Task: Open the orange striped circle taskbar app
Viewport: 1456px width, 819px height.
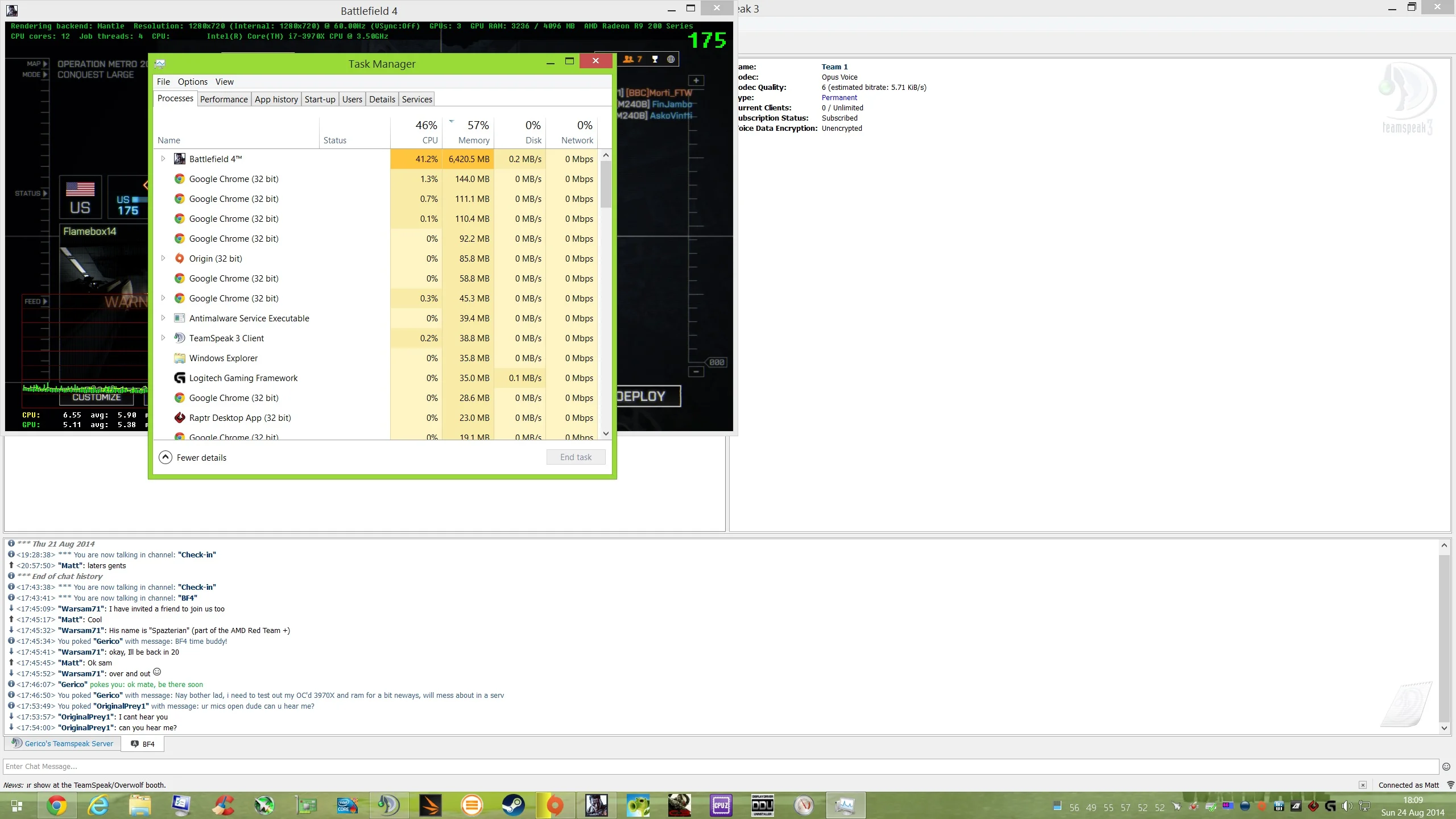Action: (472, 805)
